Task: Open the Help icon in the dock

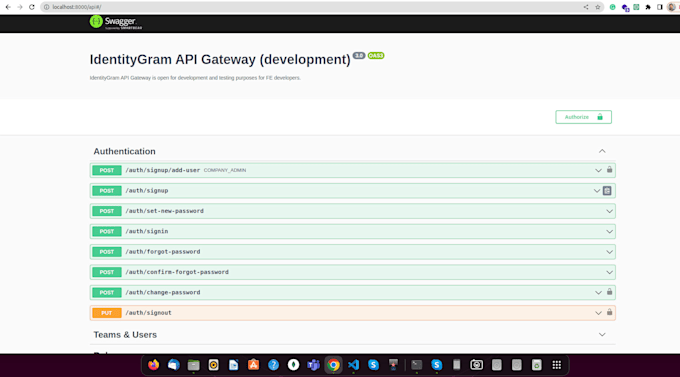Action: pyautogui.click(x=273, y=365)
